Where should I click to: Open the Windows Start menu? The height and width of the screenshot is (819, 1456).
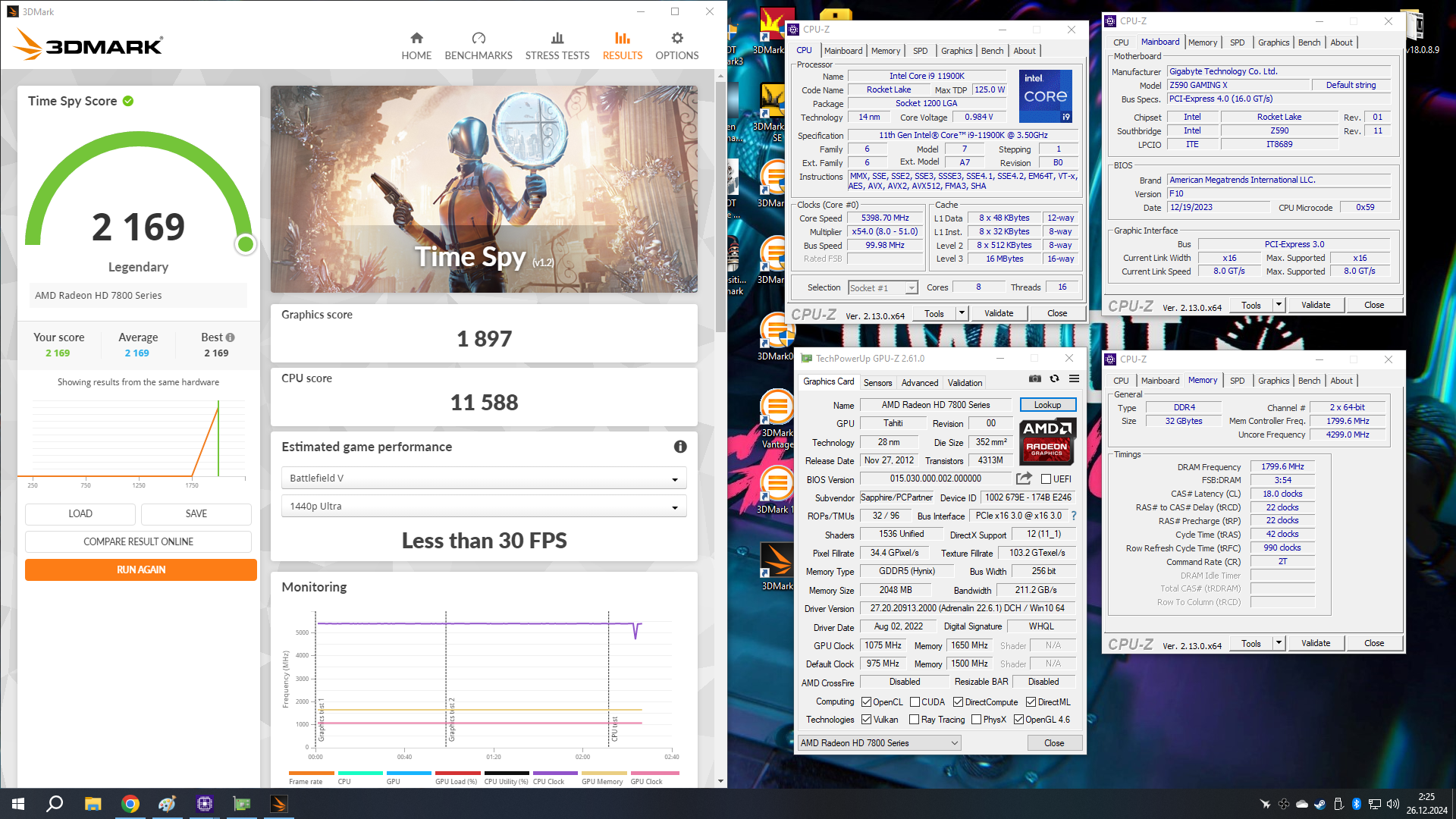pyautogui.click(x=18, y=804)
